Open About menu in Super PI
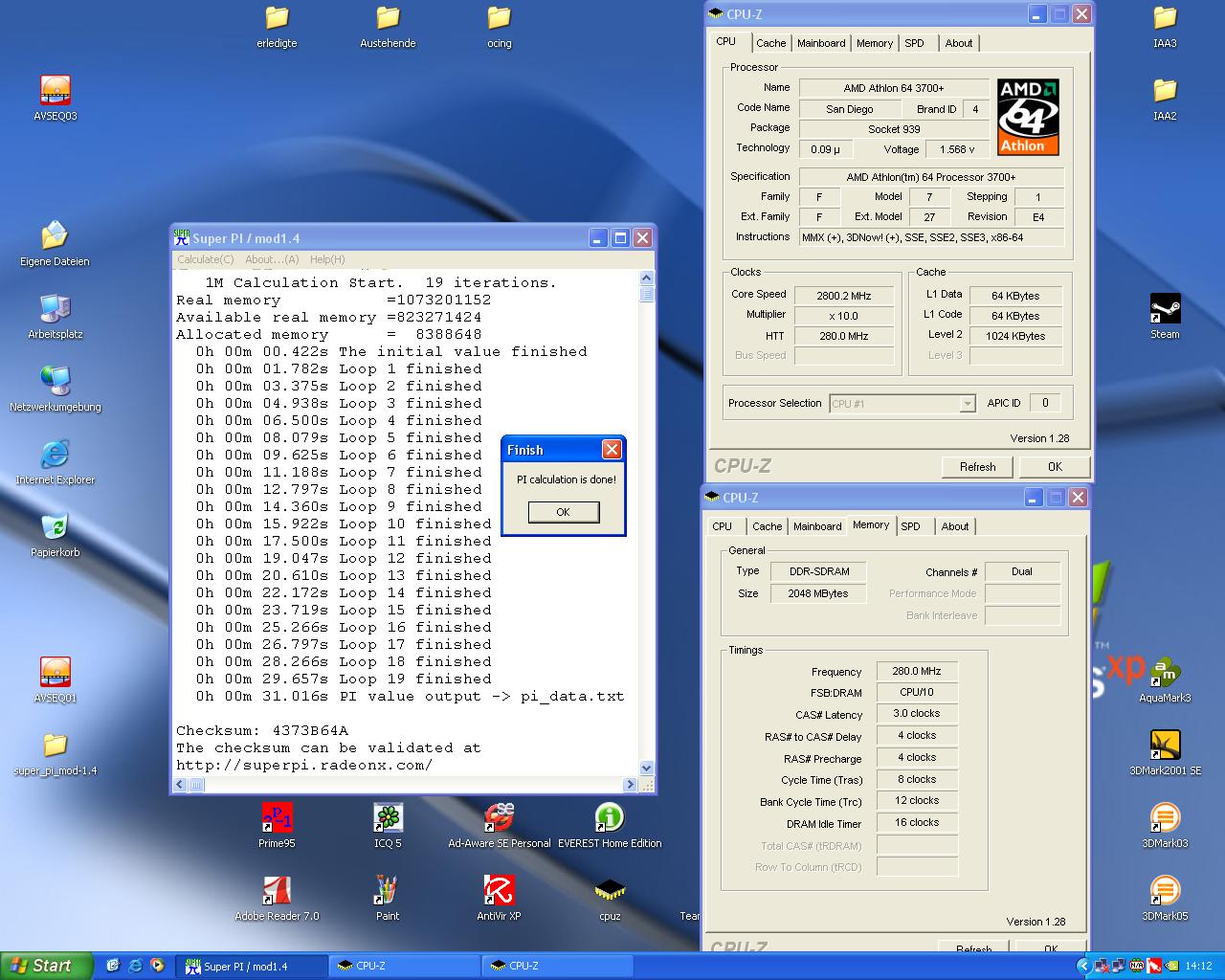This screenshot has width=1225, height=980. (272, 259)
